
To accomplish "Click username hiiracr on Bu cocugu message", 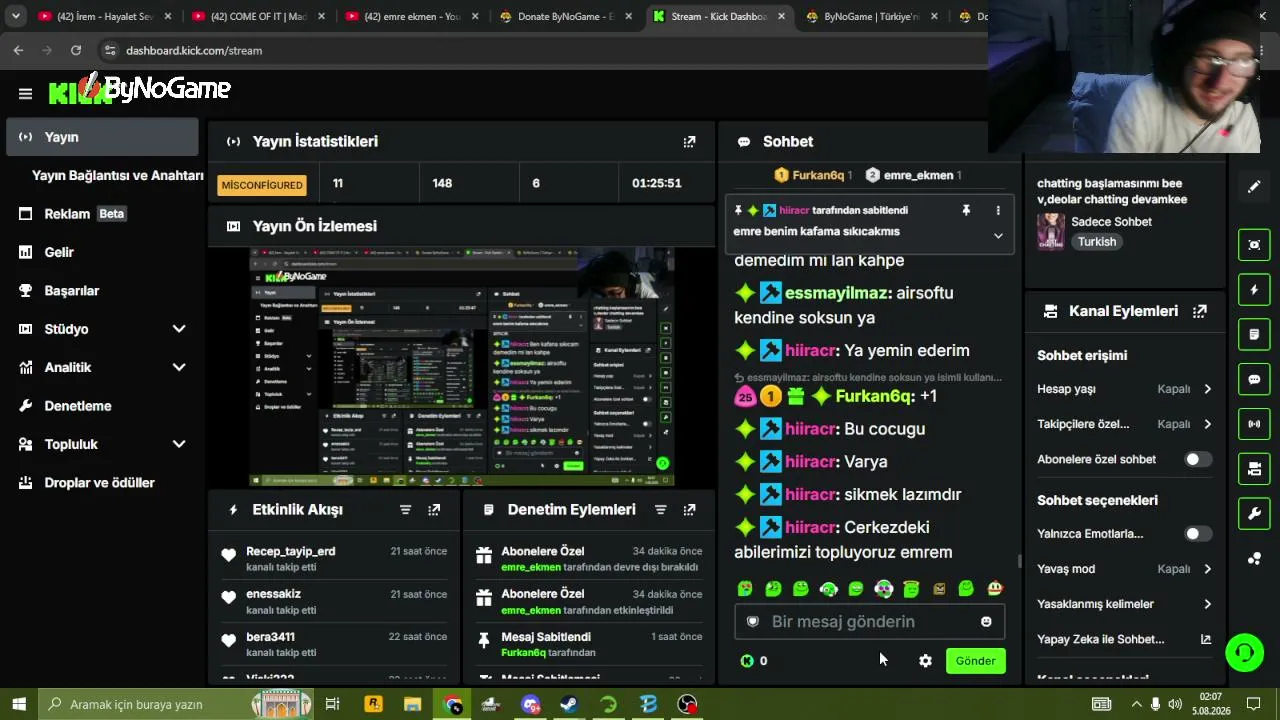I will click(x=810, y=429).
